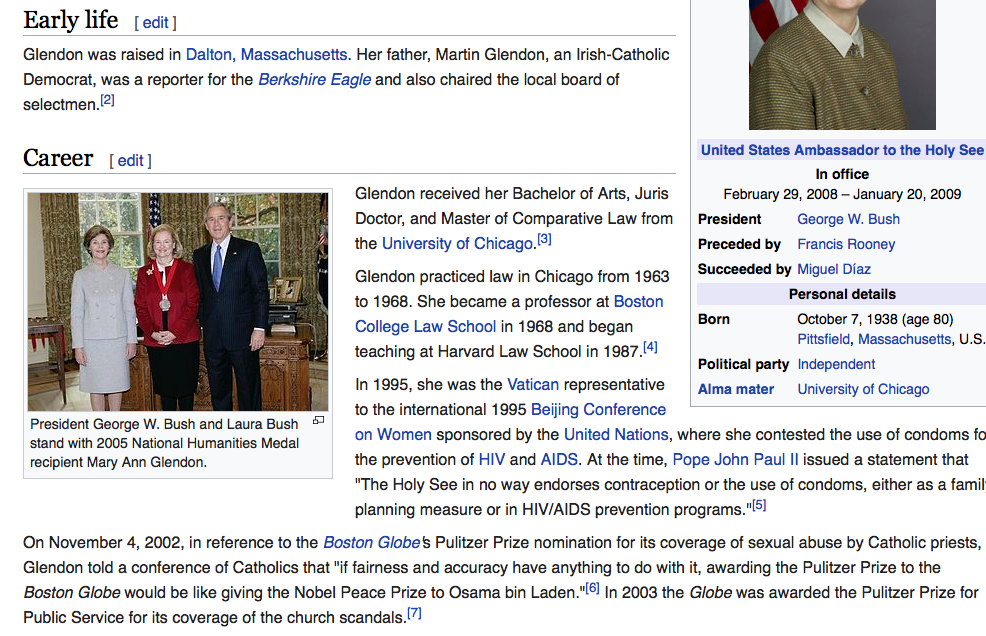Open the Francis Rooney predecessor link

846,244
